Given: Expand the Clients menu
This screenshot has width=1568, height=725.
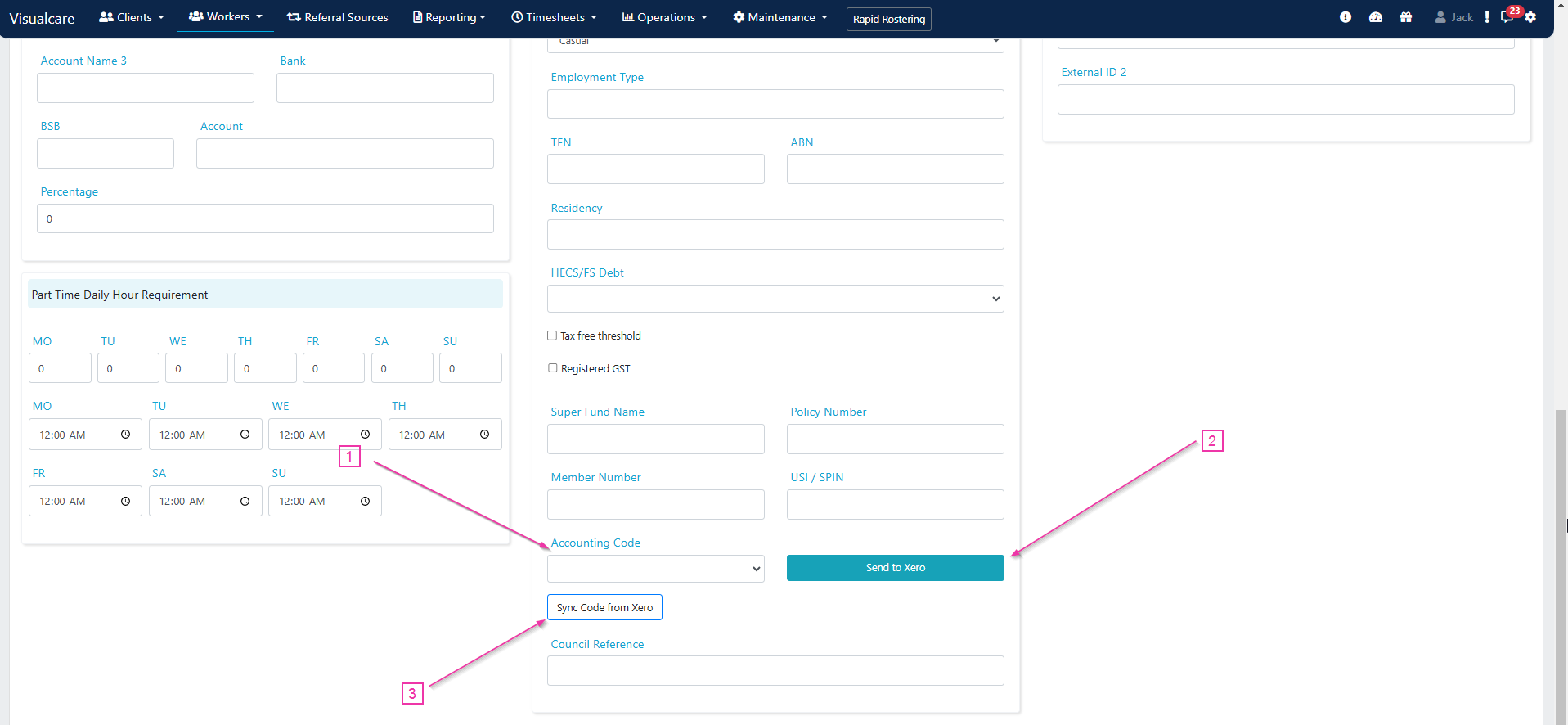Looking at the screenshot, I should tap(132, 17).
